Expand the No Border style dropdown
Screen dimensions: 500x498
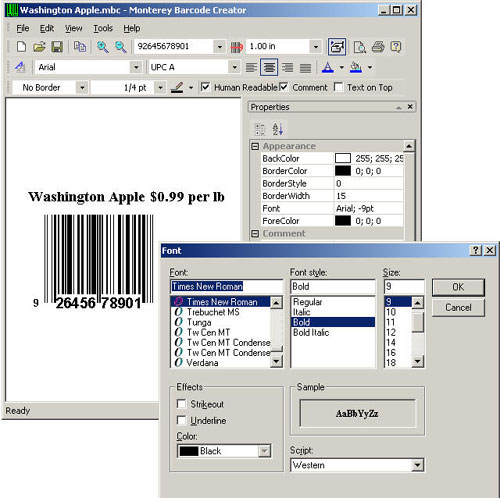(82, 88)
